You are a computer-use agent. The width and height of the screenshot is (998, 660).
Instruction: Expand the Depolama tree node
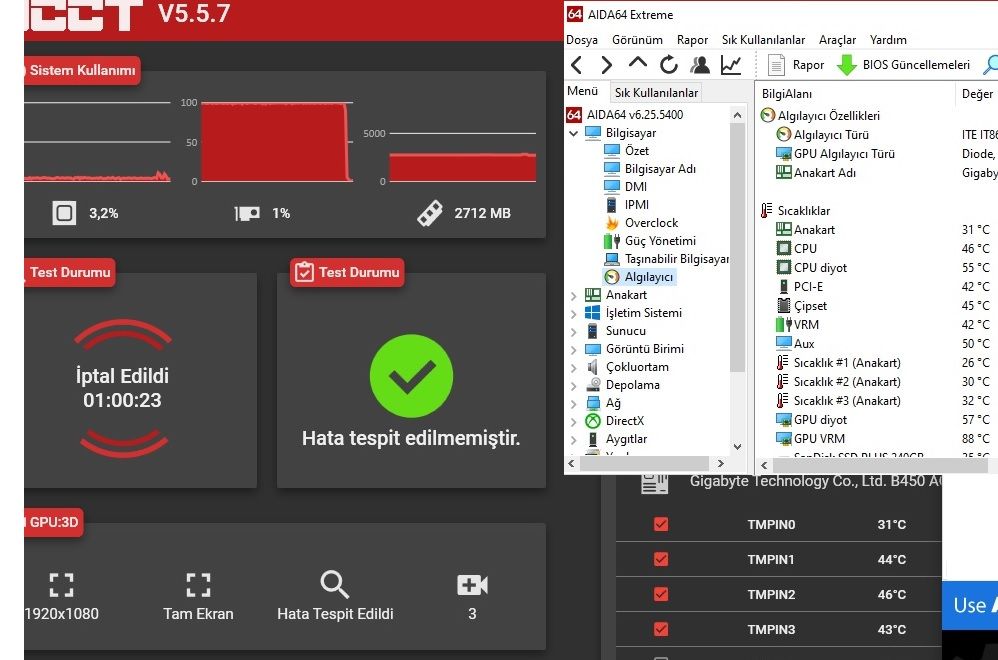click(573, 385)
